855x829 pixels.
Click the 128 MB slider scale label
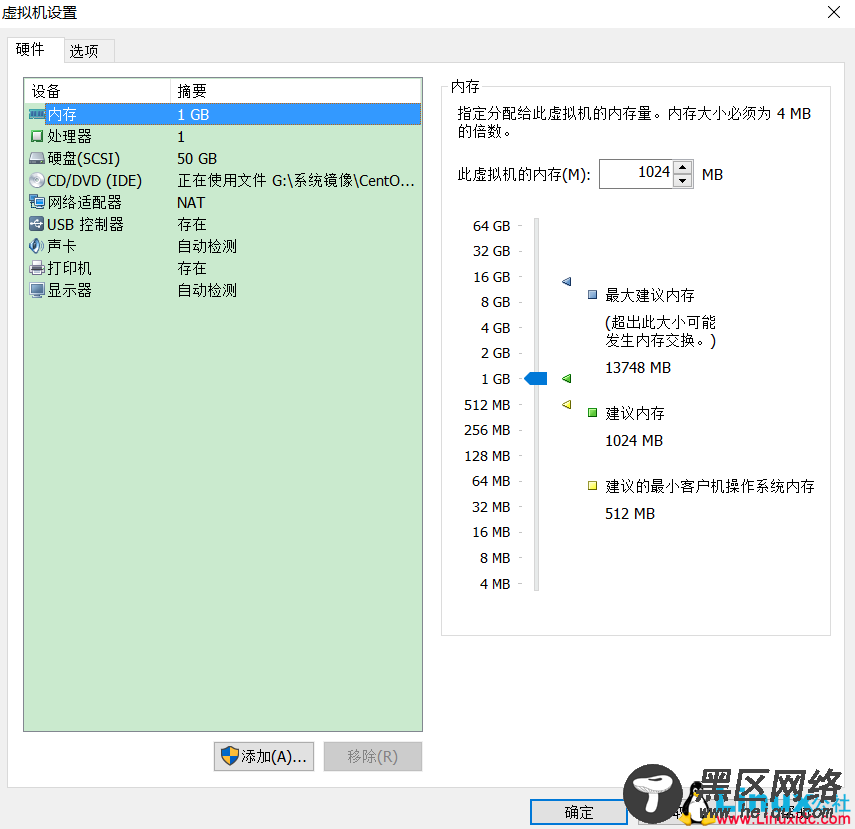(487, 456)
